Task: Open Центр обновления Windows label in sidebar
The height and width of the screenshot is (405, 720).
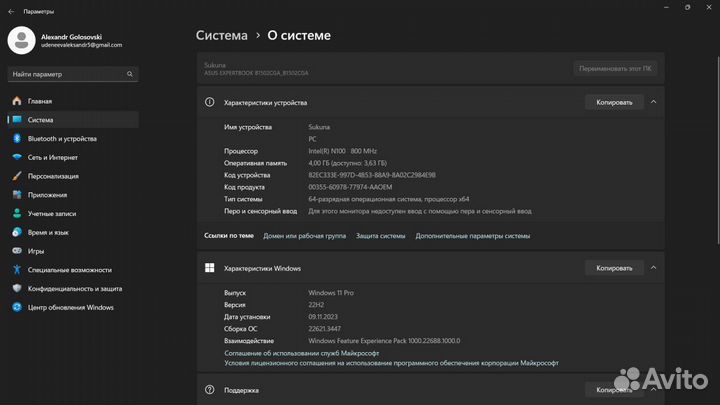Action: tap(71, 308)
